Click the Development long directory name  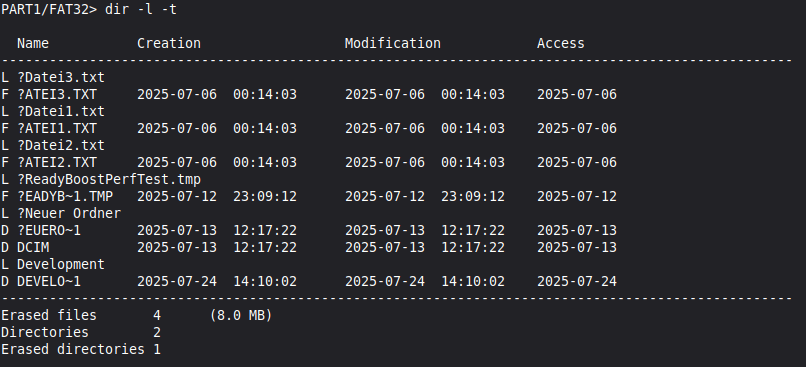(61, 264)
